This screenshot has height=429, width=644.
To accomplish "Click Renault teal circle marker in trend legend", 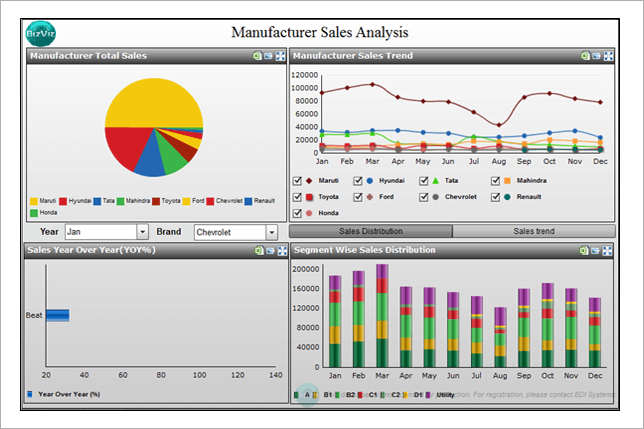I will pyautogui.click(x=507, y=197).
